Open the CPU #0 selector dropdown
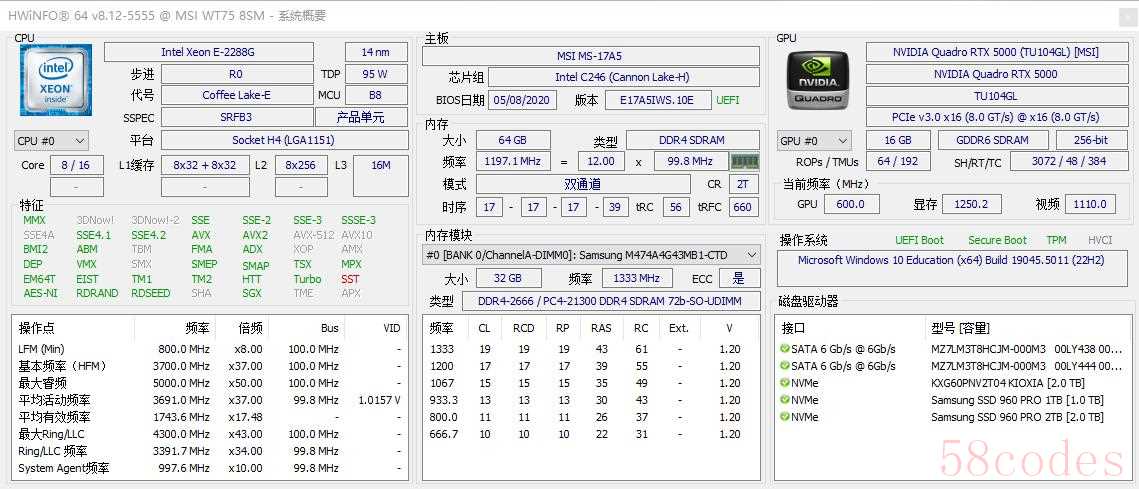Screen dimensions: 1139x489 click(51, 141)
